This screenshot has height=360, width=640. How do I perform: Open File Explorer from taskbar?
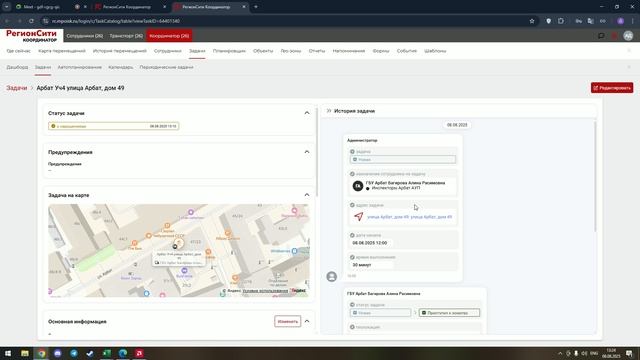click(25, 353)
